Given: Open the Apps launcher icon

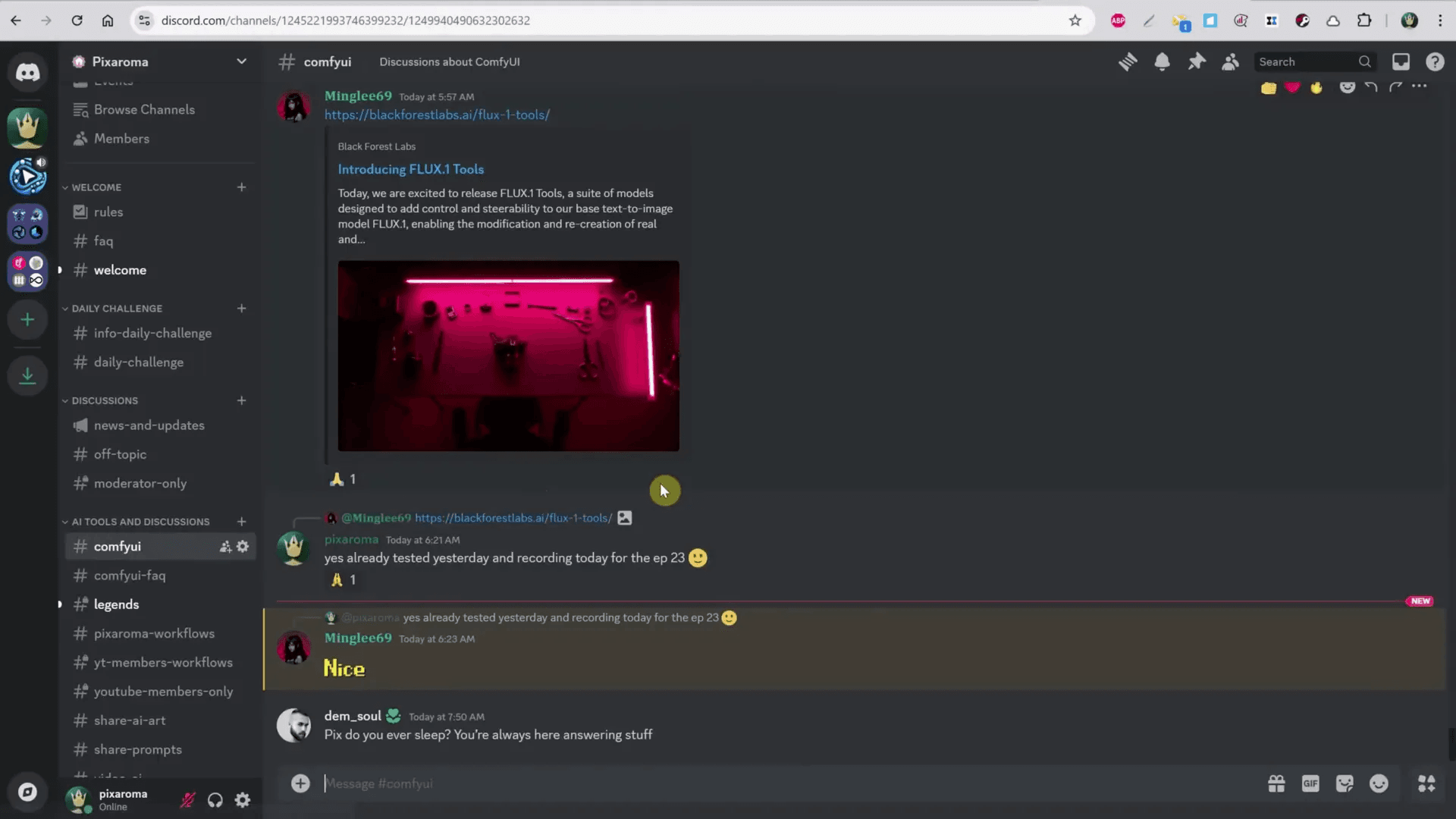Looking at the screenshot, I should (1426, 783).
